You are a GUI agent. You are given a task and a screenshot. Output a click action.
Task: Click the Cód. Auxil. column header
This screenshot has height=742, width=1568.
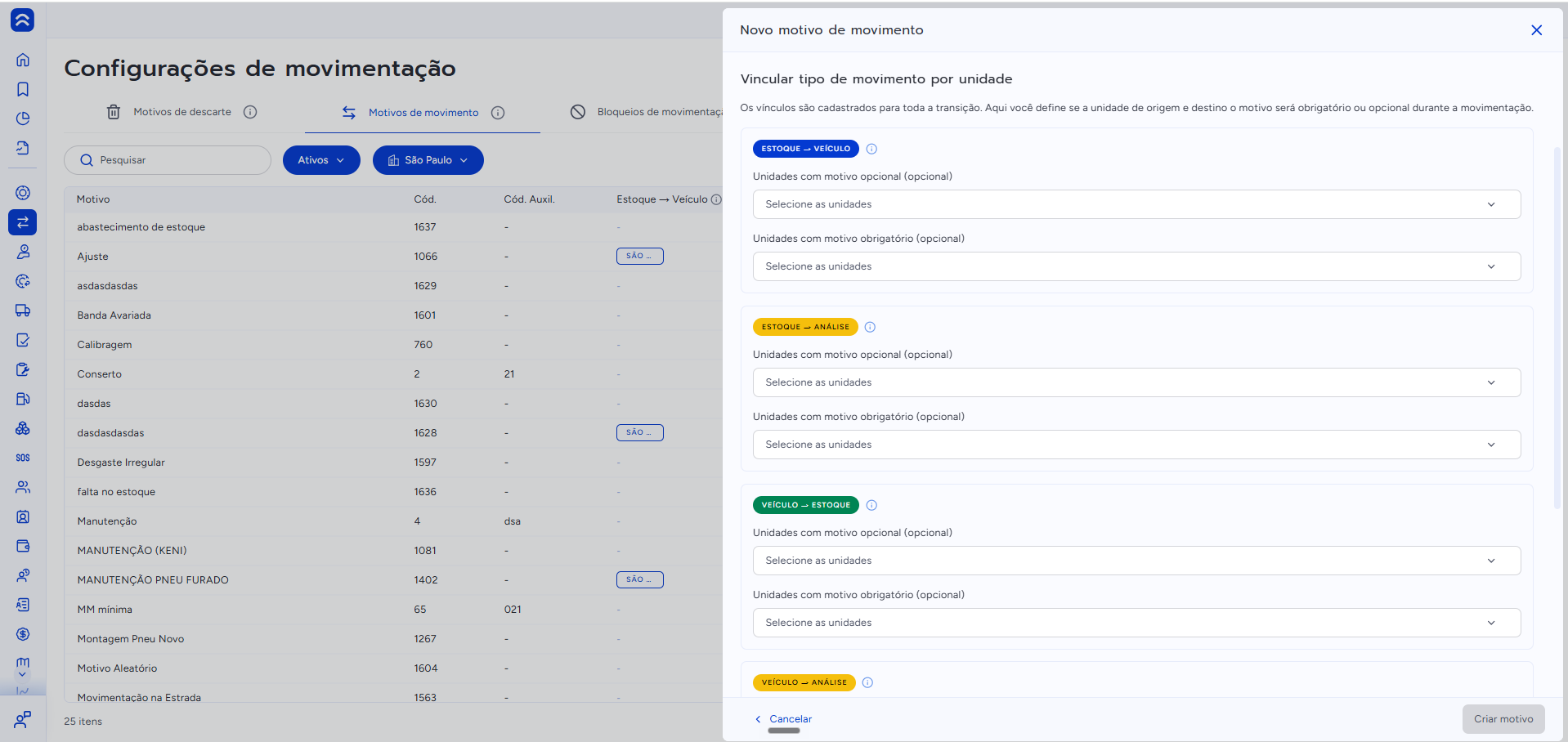[529, 199]
